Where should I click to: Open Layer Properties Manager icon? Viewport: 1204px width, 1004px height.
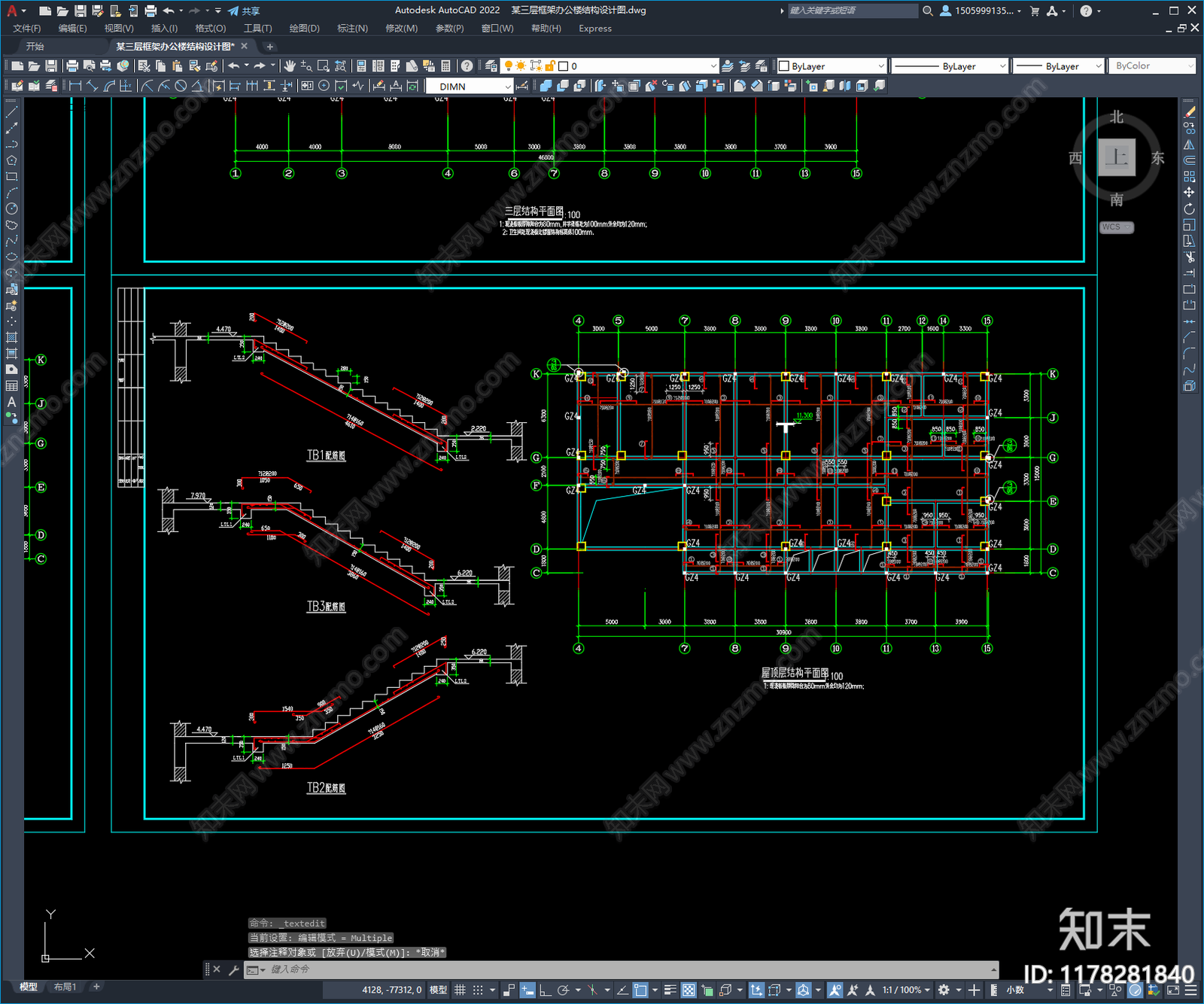[x=491, y=66]
